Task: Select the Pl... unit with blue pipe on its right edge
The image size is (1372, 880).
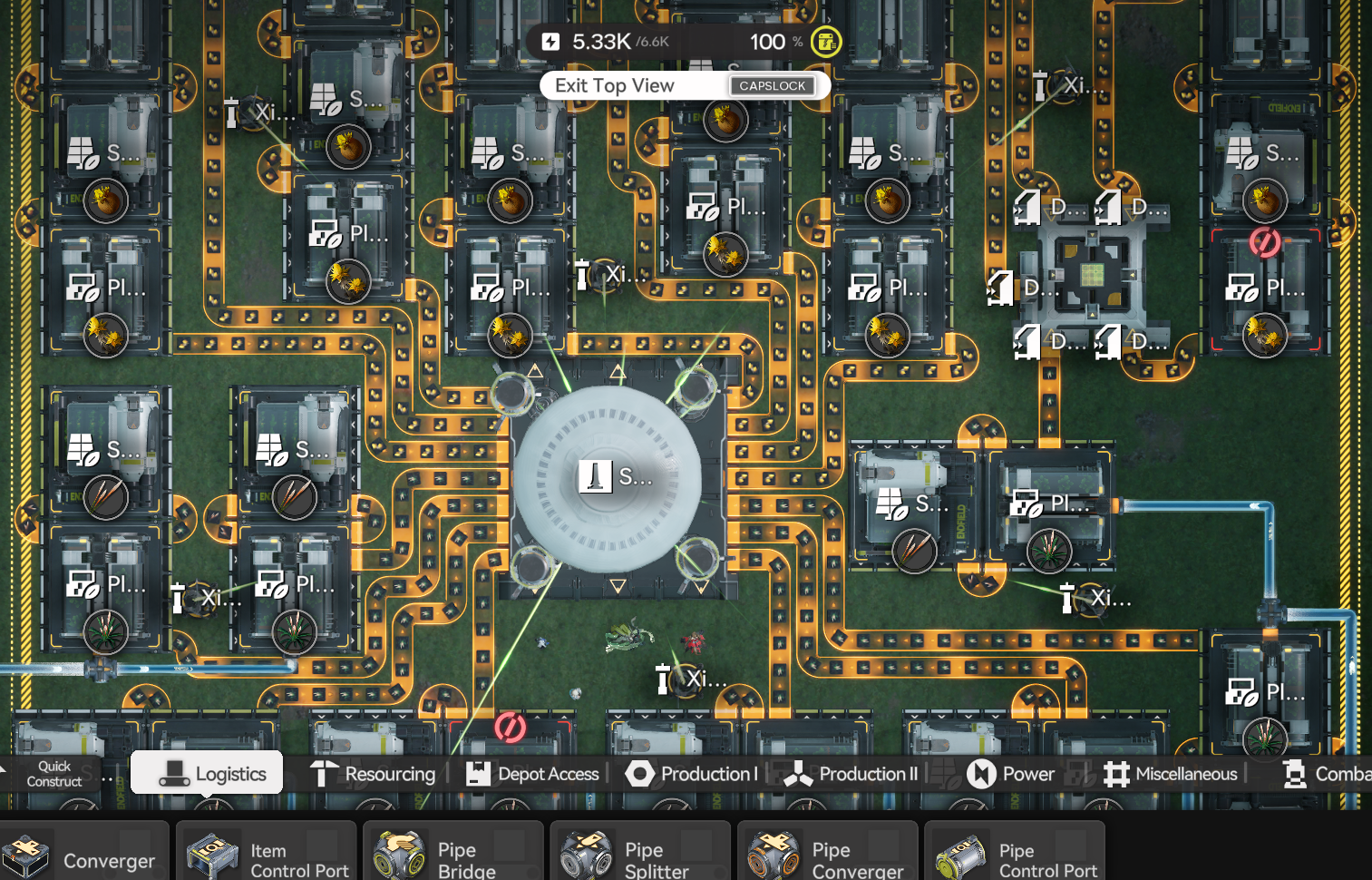Action: [1051, 508]
